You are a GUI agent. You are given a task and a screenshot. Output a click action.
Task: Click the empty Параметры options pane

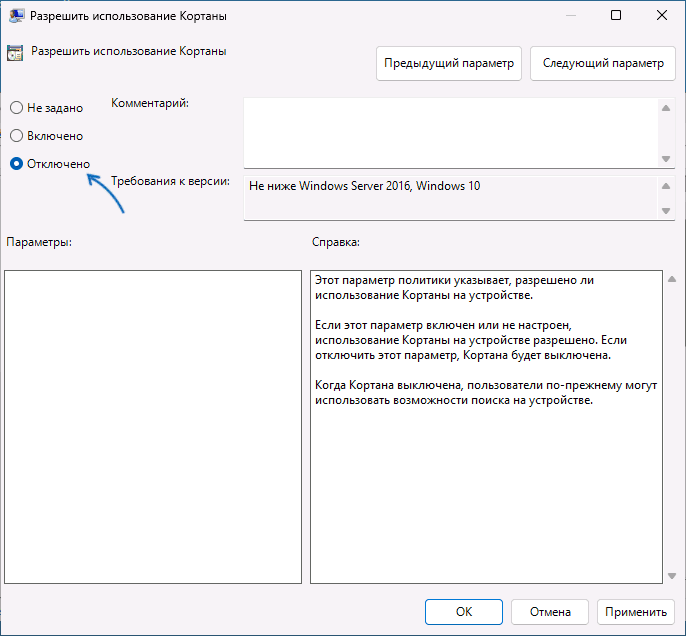pos(153,426)
